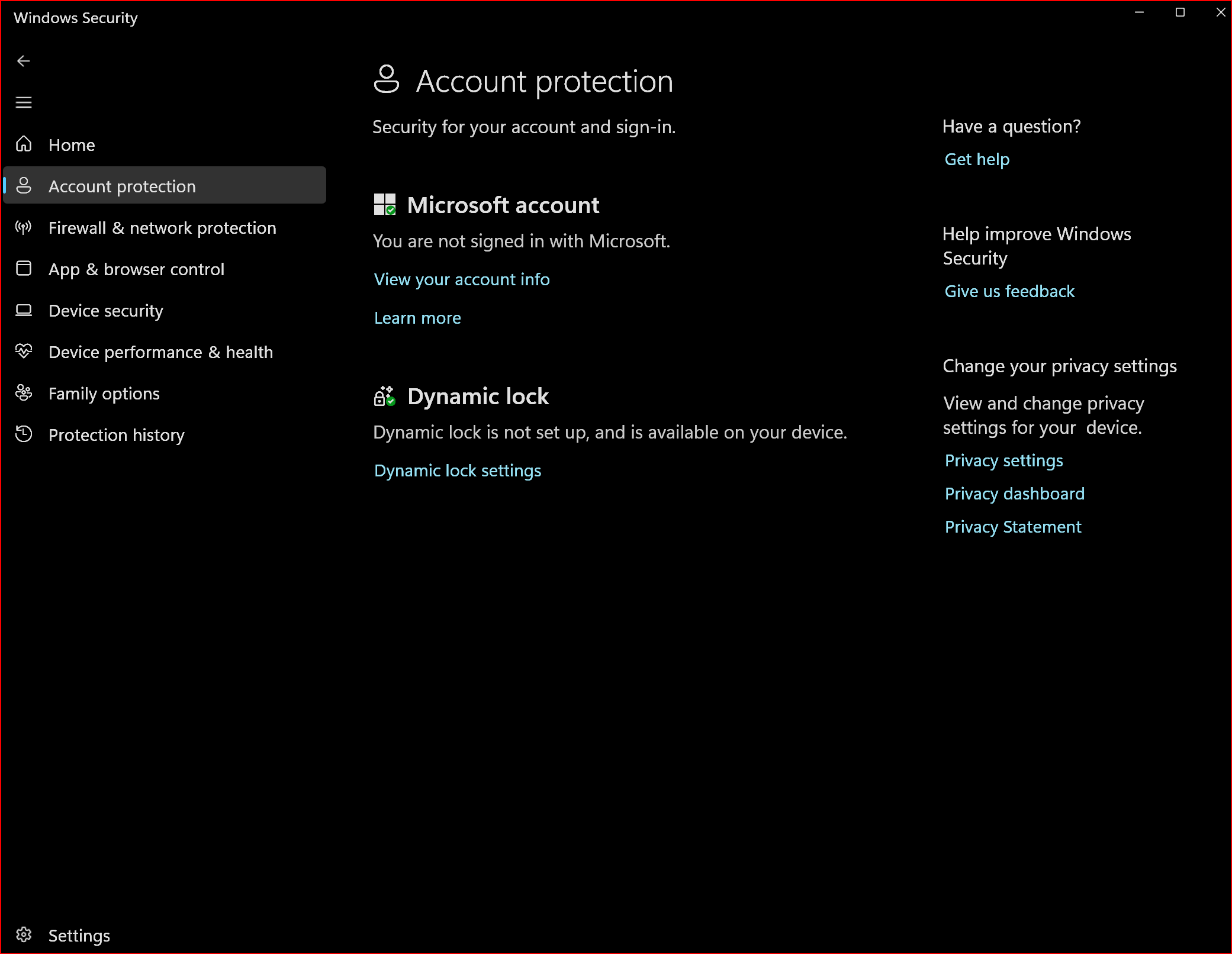This screenshot has width=1232, height=954.
Task: Click Give us feedback link
Action: 1009,291
